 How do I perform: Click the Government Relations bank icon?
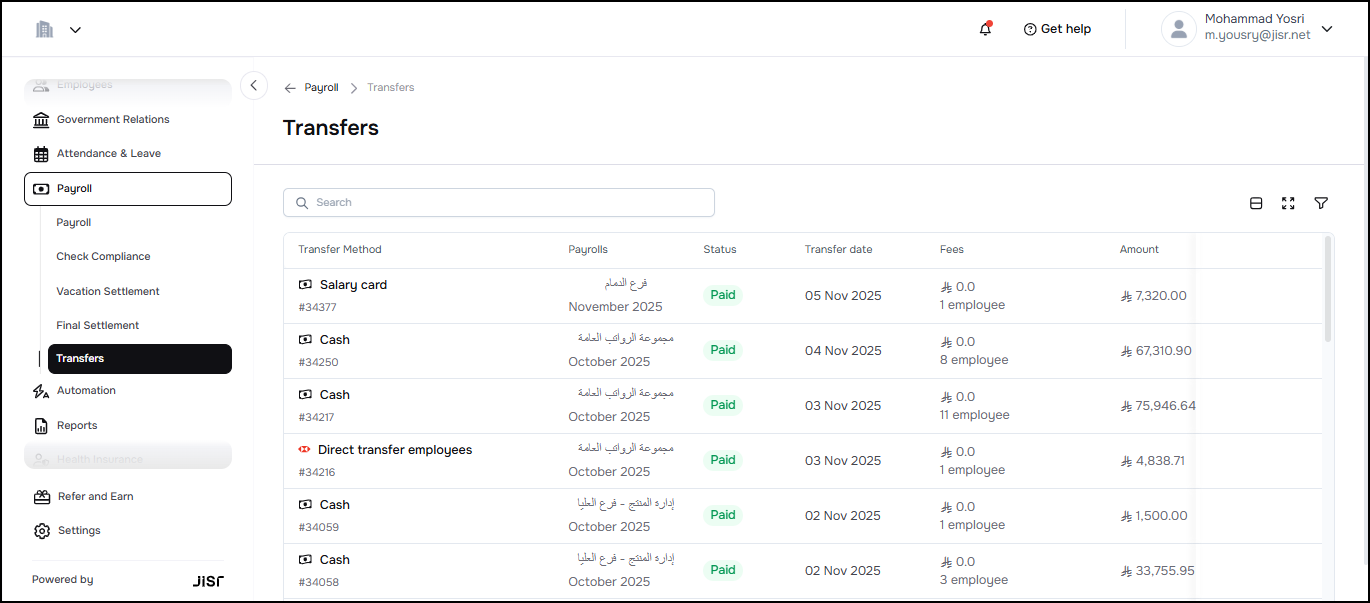(41, 120)
